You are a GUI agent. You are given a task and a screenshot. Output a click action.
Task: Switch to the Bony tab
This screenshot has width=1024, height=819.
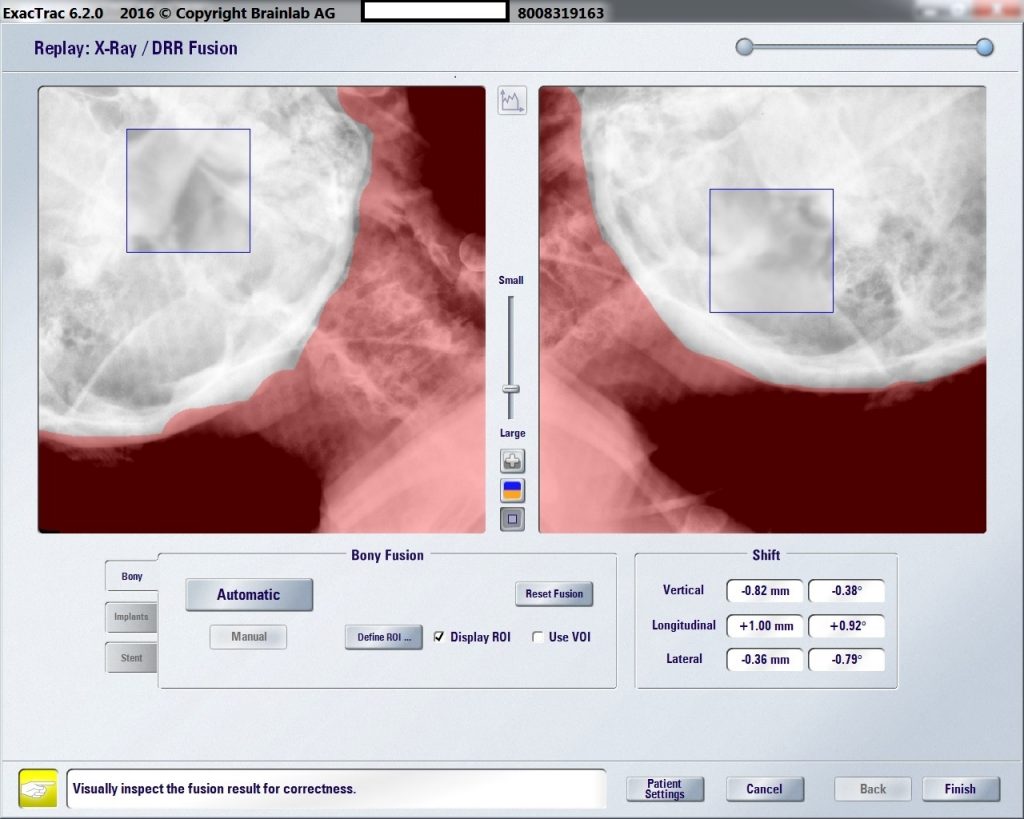132,576
